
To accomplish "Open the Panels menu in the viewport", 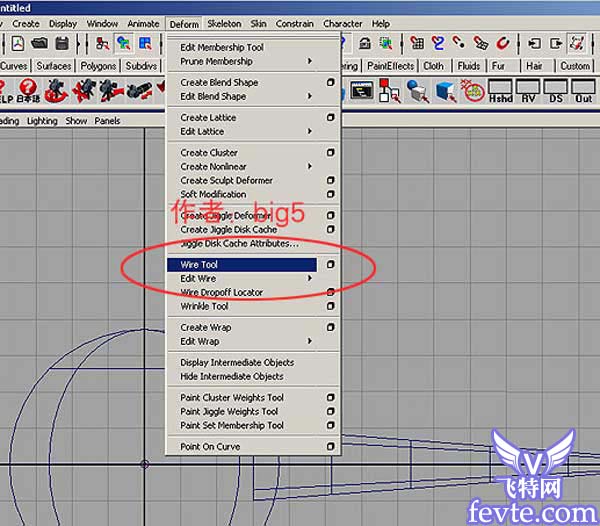I will [107, 121].
